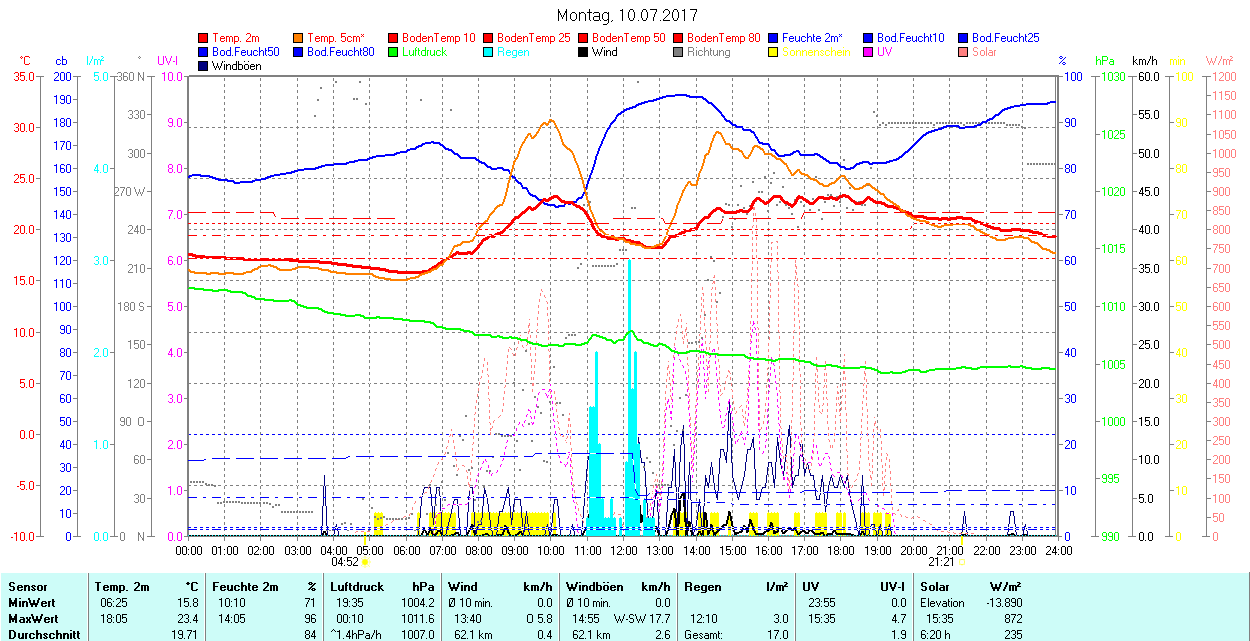The height and width of the screenshot is (641, 1250).
Task: Click the 24:00 label on the time axis
Action: (x=1058, y=550)
